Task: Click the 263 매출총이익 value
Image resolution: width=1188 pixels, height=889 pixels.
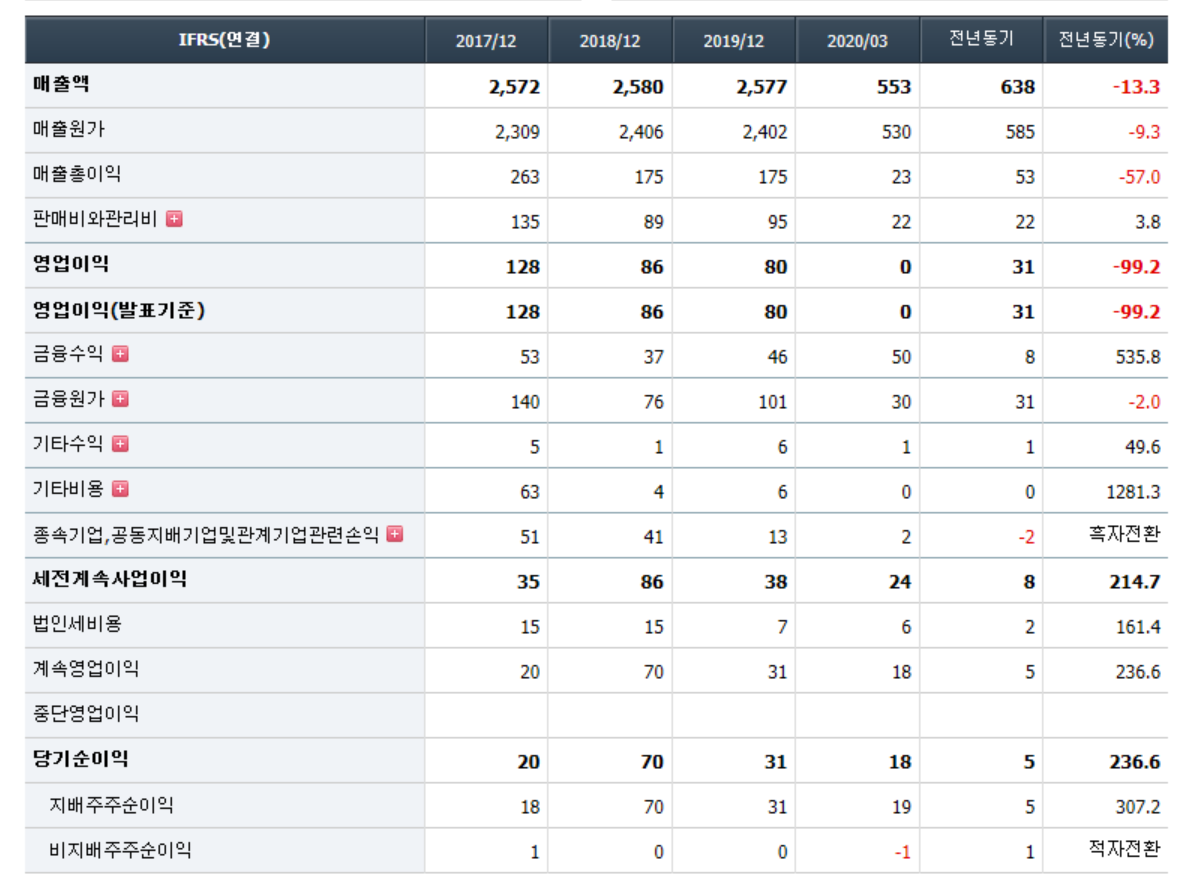Action: pos(525,177)
